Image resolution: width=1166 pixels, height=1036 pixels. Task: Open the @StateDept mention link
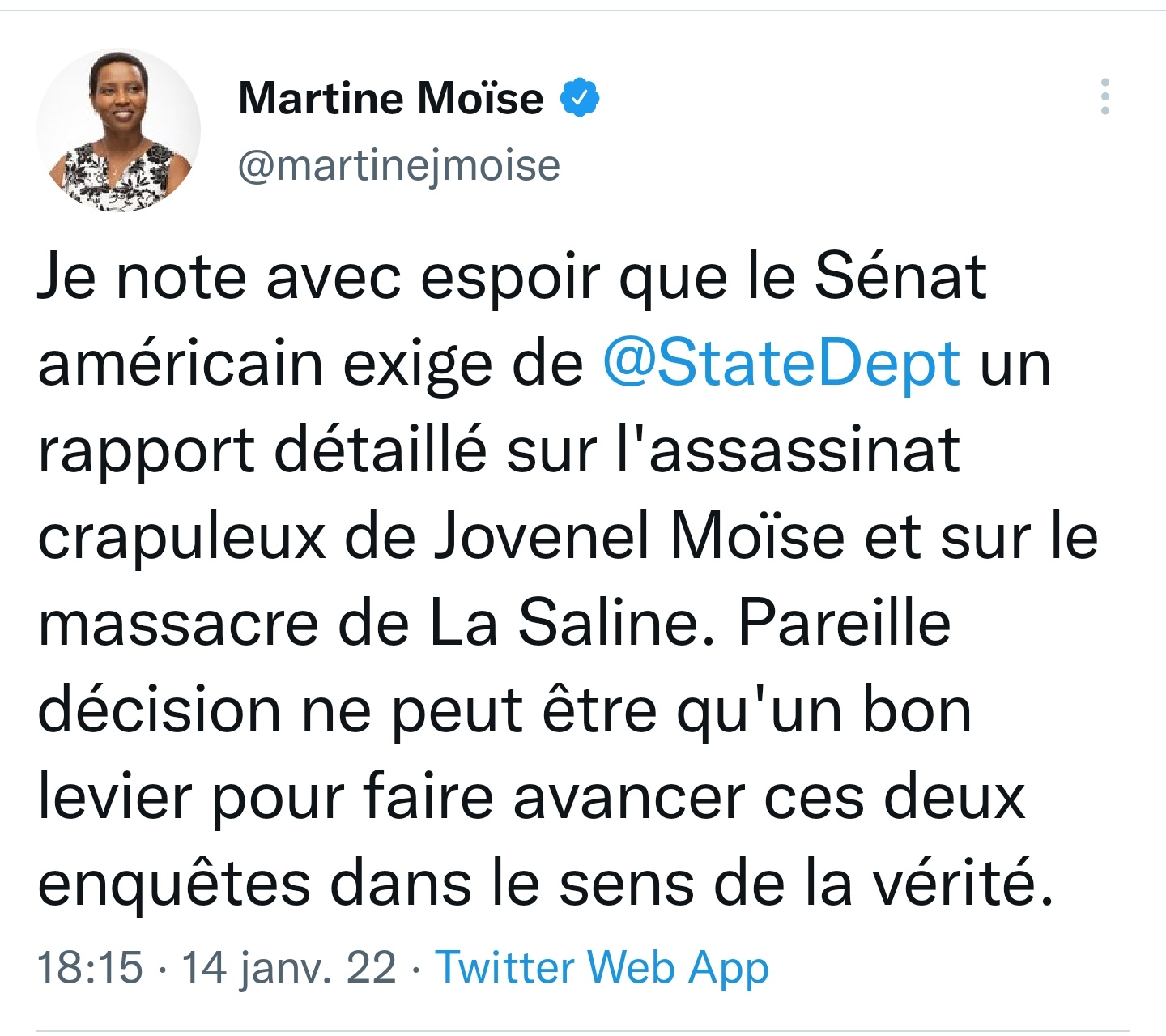pos(781,363)
